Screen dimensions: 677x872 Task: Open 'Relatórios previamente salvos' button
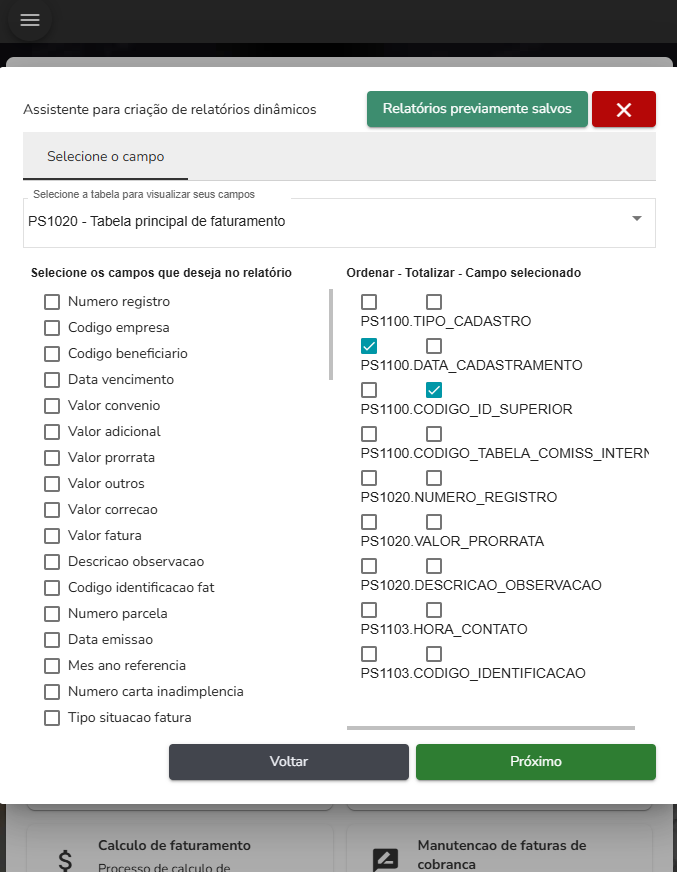(477, 109)
